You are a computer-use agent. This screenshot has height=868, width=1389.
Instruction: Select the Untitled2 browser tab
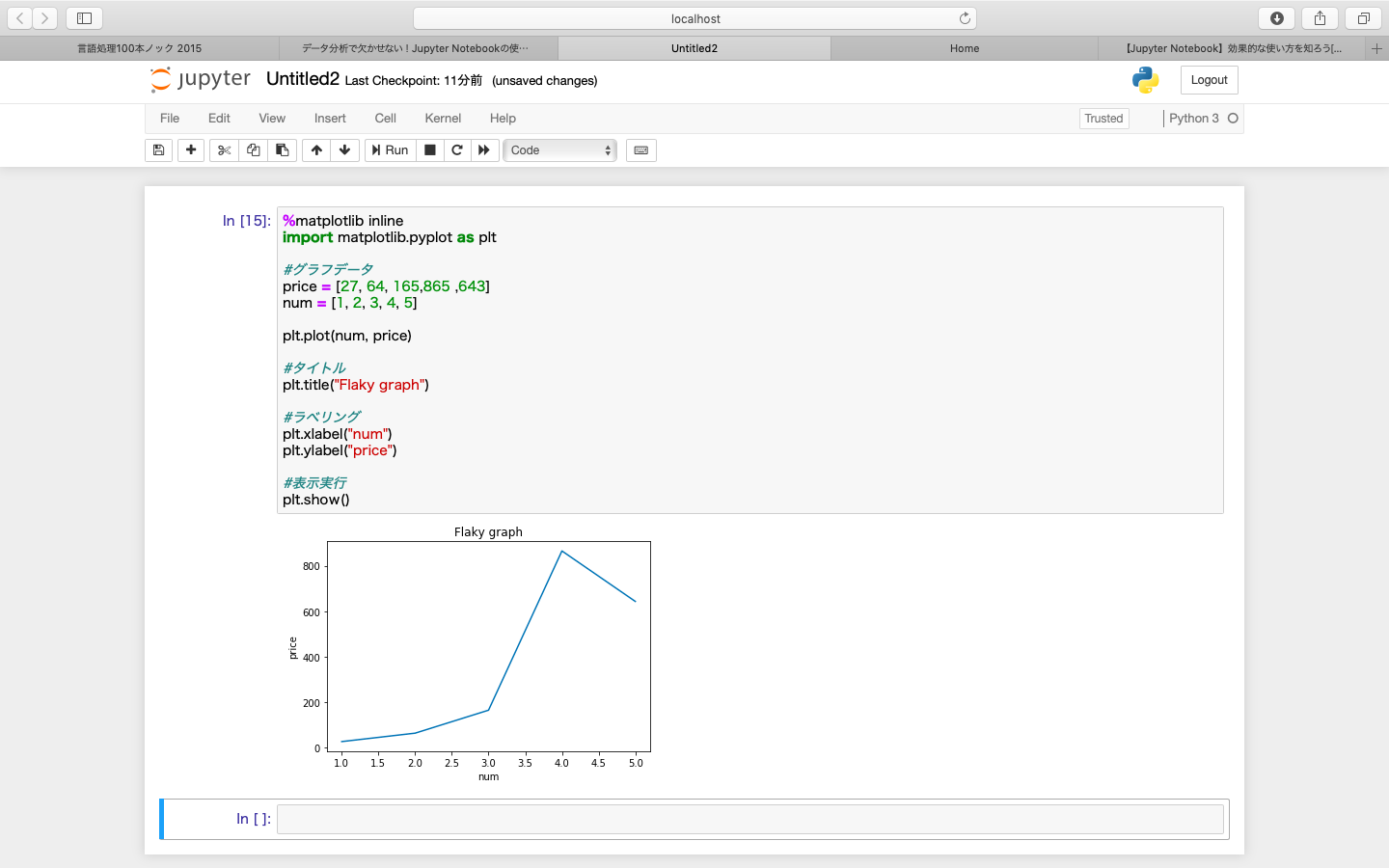[x=694, y=48]
